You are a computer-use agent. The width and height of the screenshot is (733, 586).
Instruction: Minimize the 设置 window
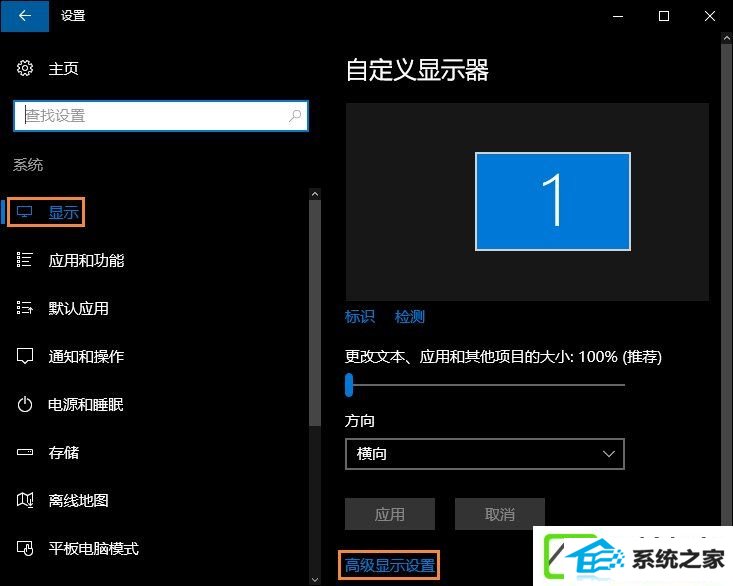coord(618,16)
